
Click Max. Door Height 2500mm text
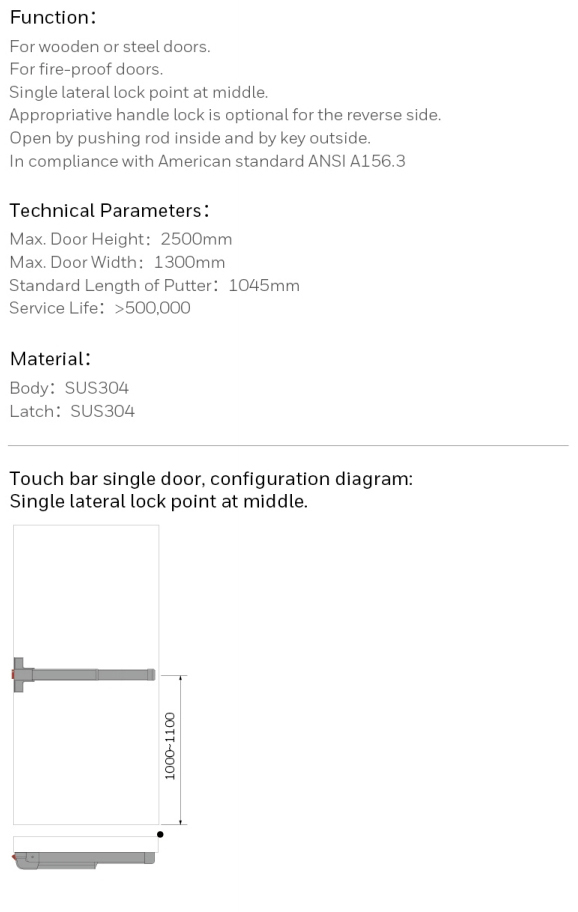120,239
